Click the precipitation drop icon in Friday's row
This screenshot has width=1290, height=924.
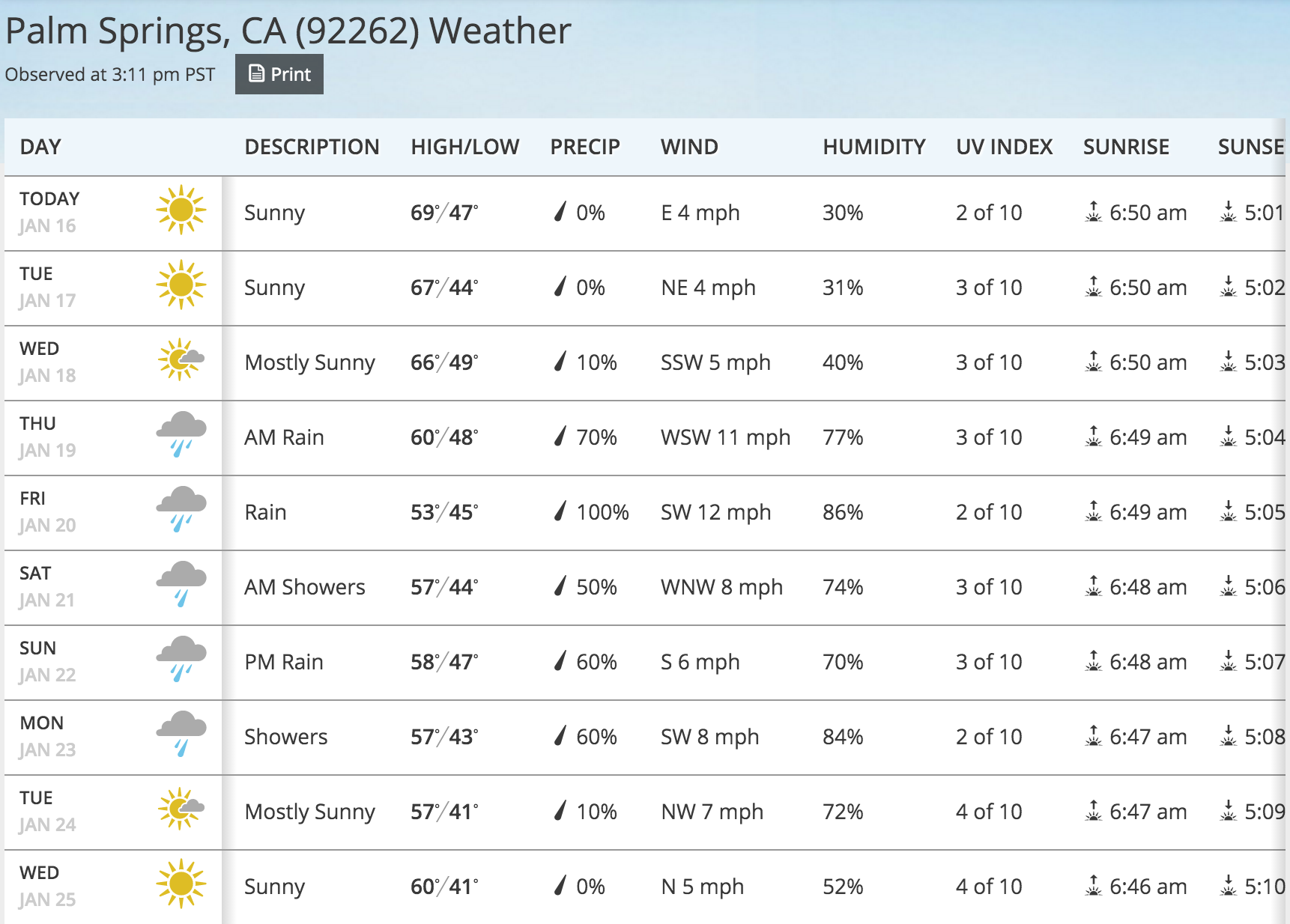(560, 511)
